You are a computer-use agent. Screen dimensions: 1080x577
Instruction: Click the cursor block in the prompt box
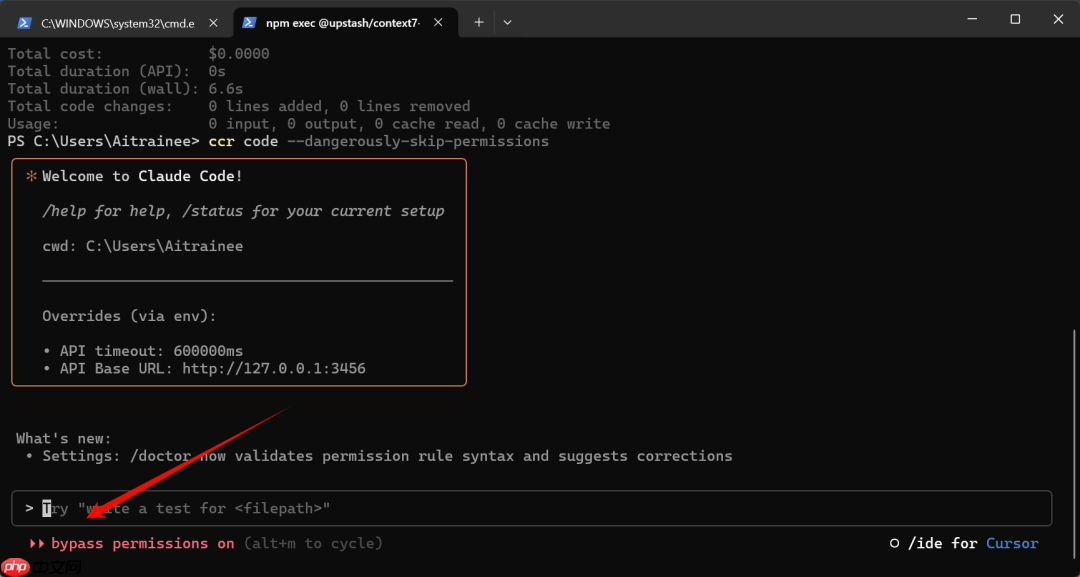47,508
